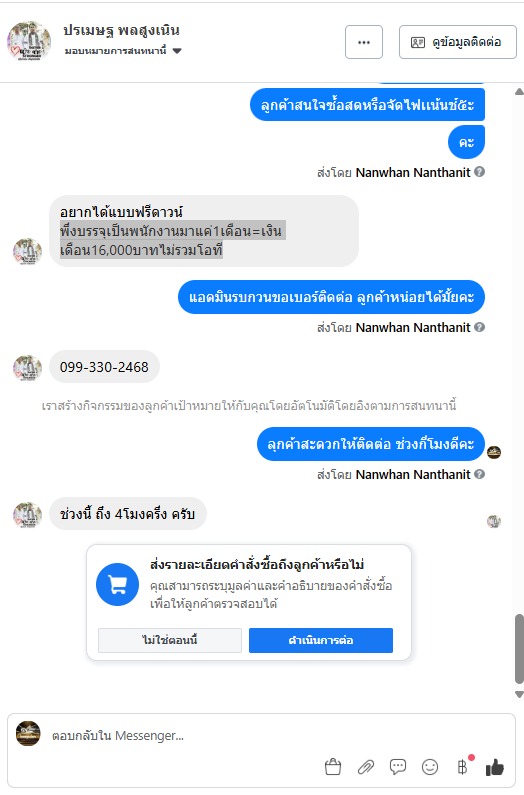Image resolution: width=524 pixels, height=795 pixels.
Task: Click the ไม่ใช่ตอนนี้ button
Action: tap(169, 640)
